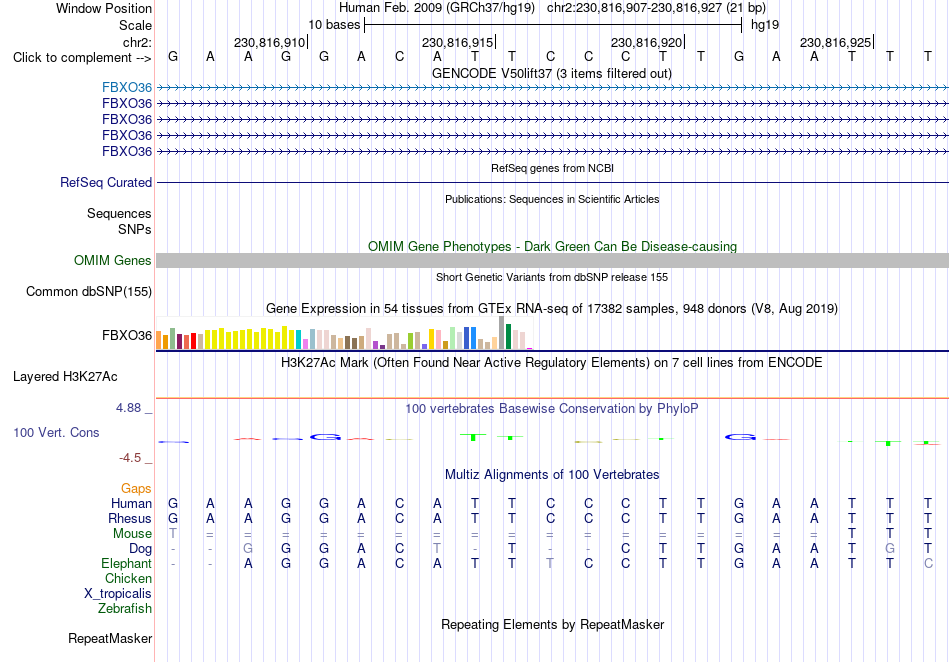Select the Sequences track label

tap(119, 213)
